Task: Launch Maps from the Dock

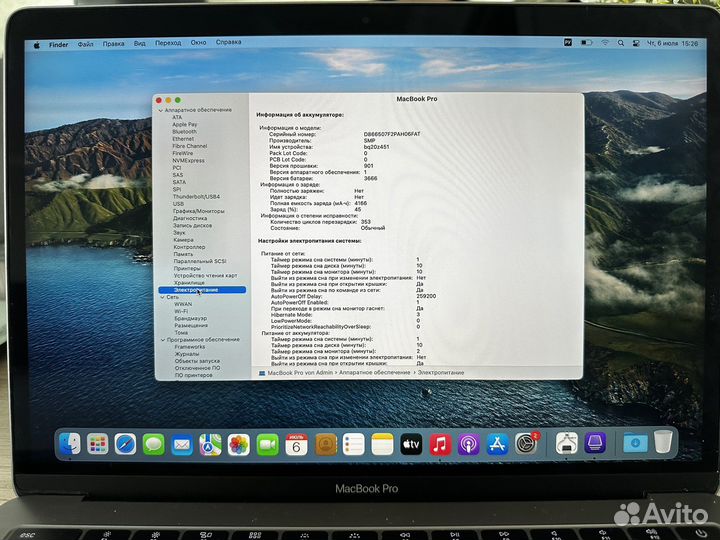Action: coord(210,444)
